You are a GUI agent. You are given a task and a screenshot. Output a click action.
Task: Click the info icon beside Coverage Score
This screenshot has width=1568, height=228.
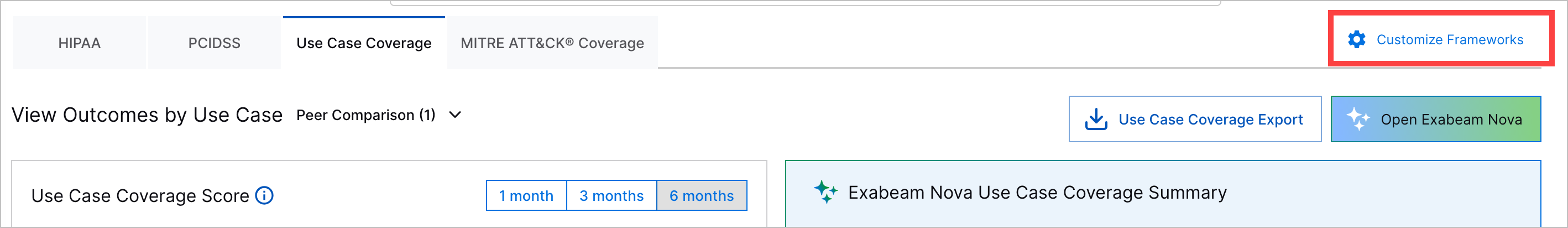tap(264, 196)
